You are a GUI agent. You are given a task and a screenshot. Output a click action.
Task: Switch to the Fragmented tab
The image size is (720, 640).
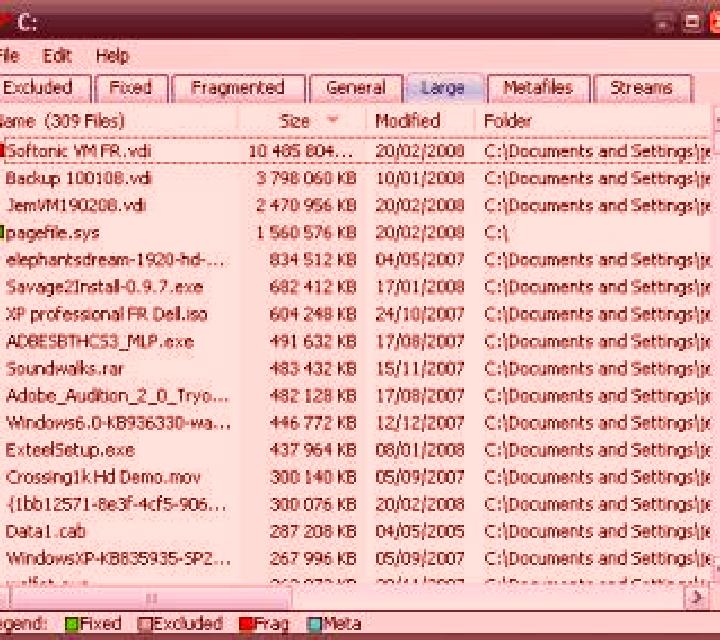238,88
